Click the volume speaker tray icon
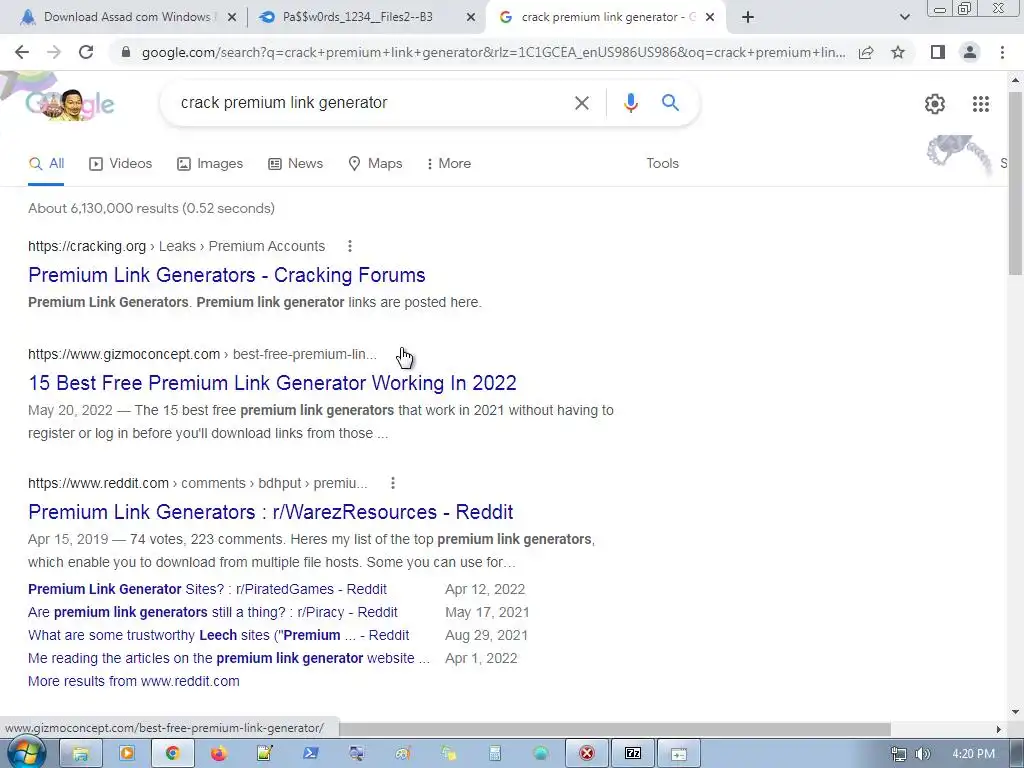Screen dimensions: 1024x768 [923, 754]
